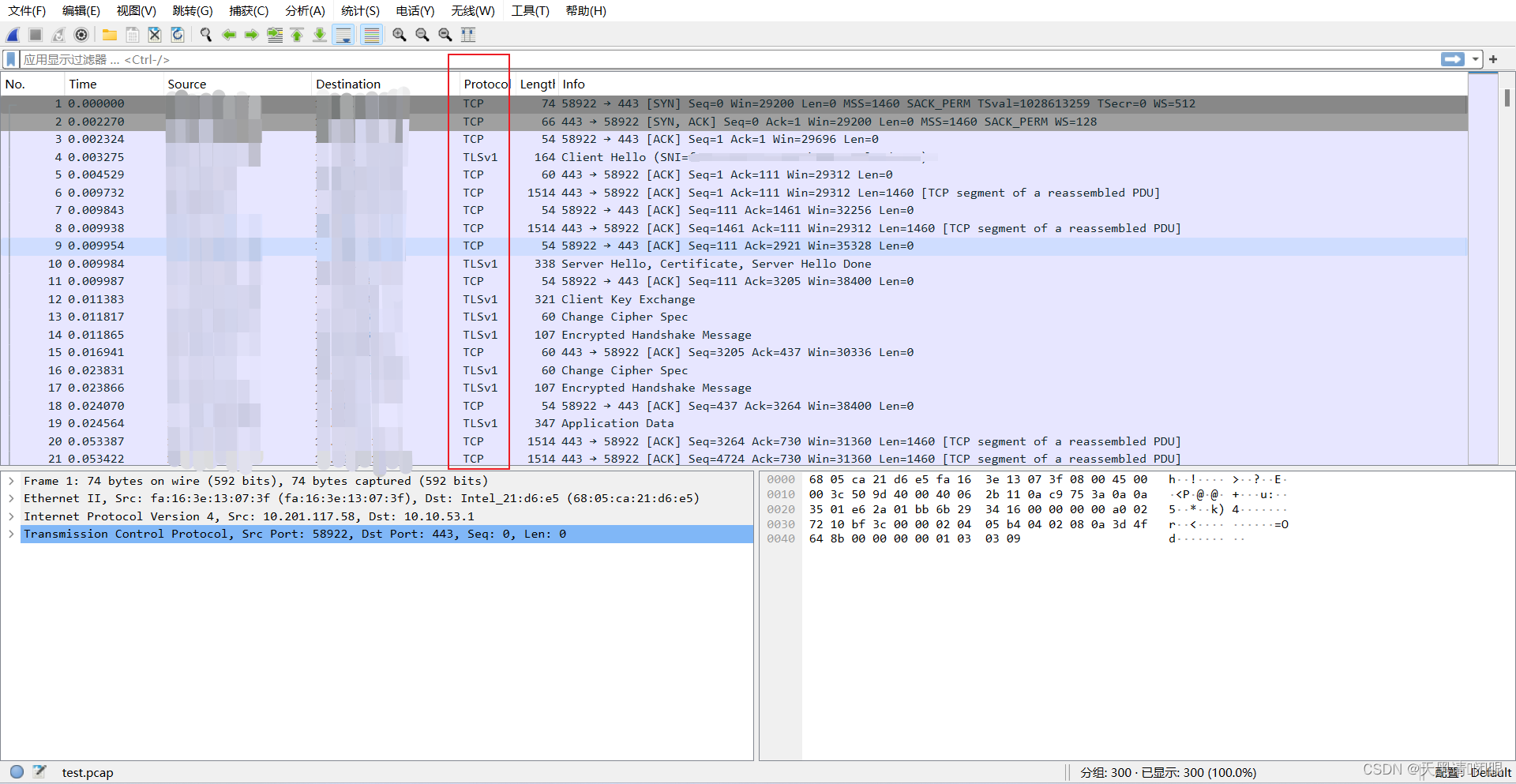Screen dimensions: 1516x784
Task: Select packet 12 Client Key Exchange row
Action: click(x=734, y=299)
